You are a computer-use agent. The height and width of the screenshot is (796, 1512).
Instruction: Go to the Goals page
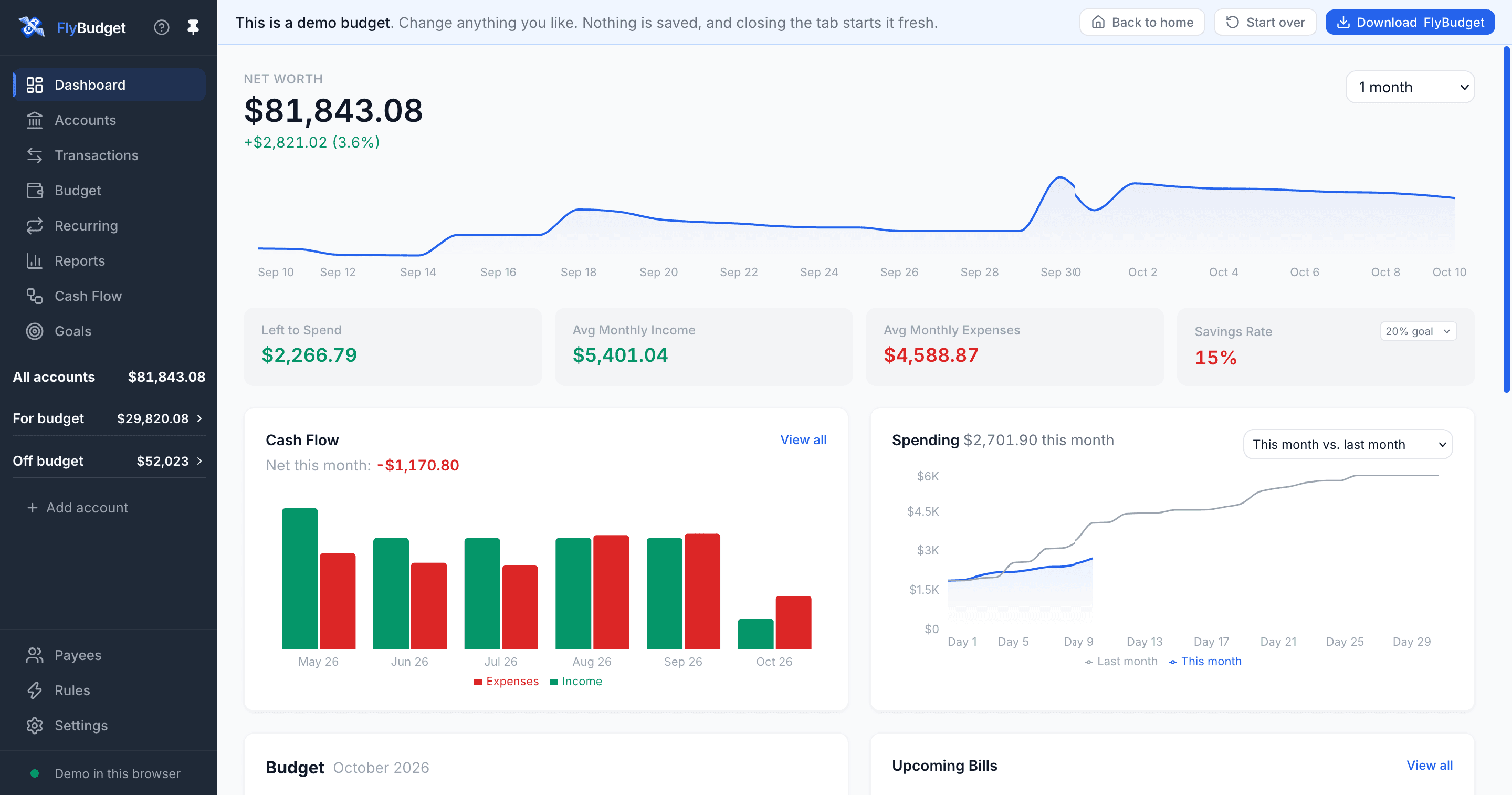click(109, 332)
